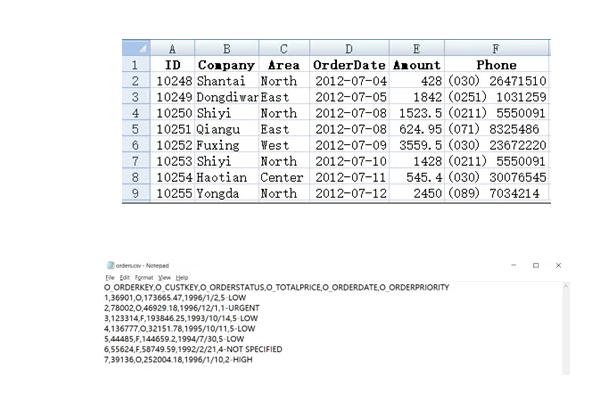This screenshot has height=402, width=612.
Task: Select row 3 header
Action: pos(136,96)
